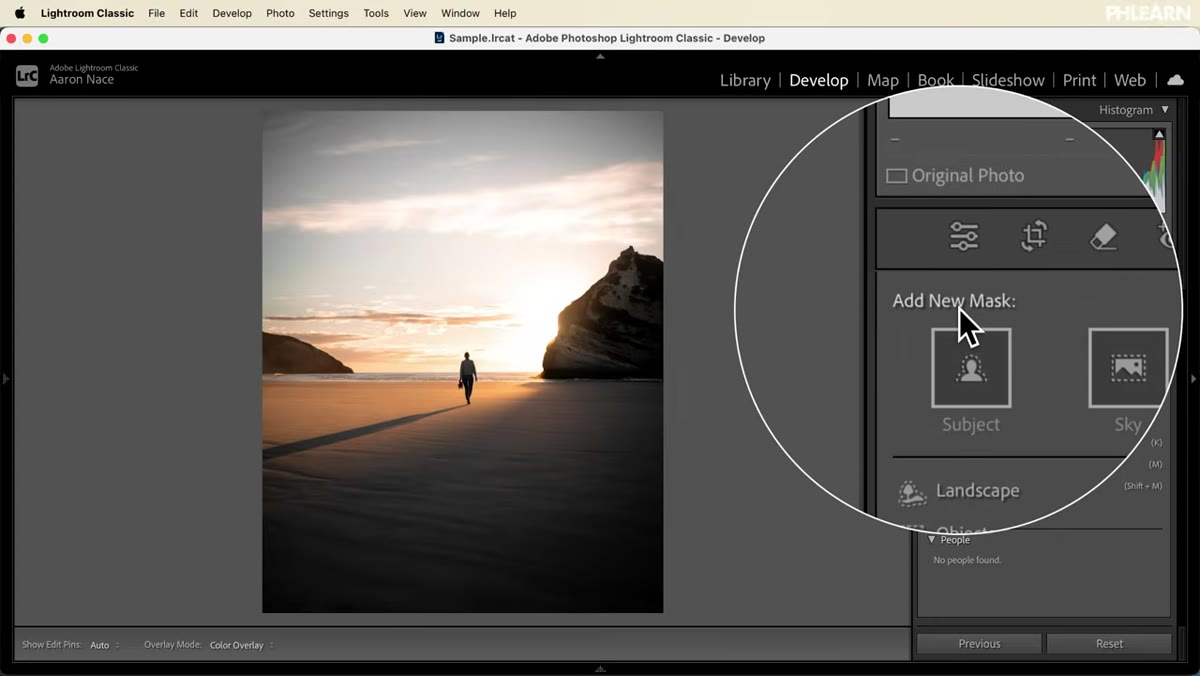Collapse the right panel via edge arrow
Viewport: 1200px width, 676px height.
1193,379
